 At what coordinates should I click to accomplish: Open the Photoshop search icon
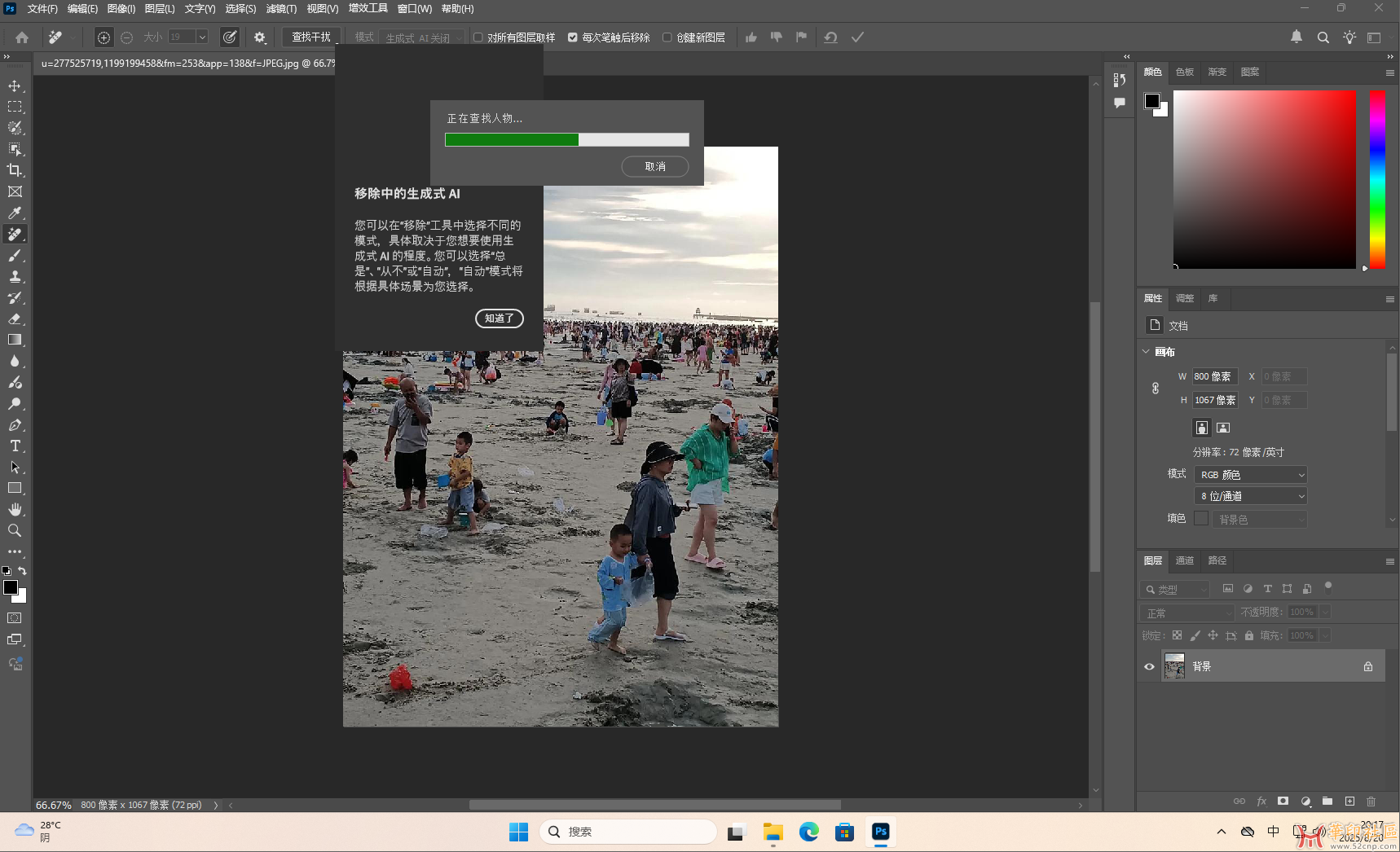click(x=1323, y=37)
